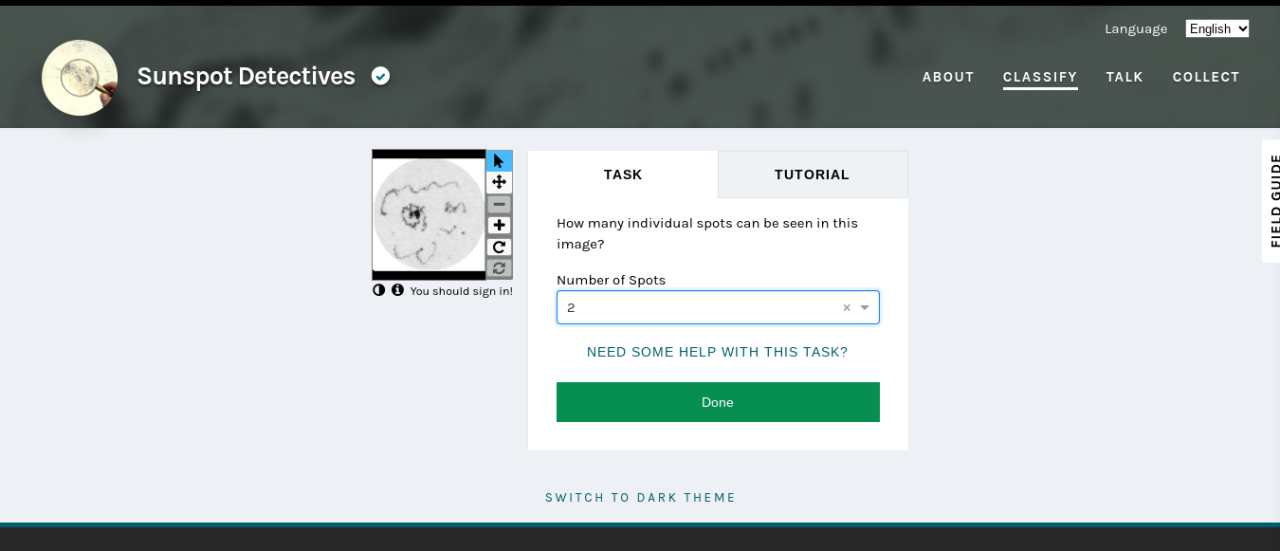Open the subject info icon
The width and height of the screenshot is (1280, 551).
[x=397, y=290]
